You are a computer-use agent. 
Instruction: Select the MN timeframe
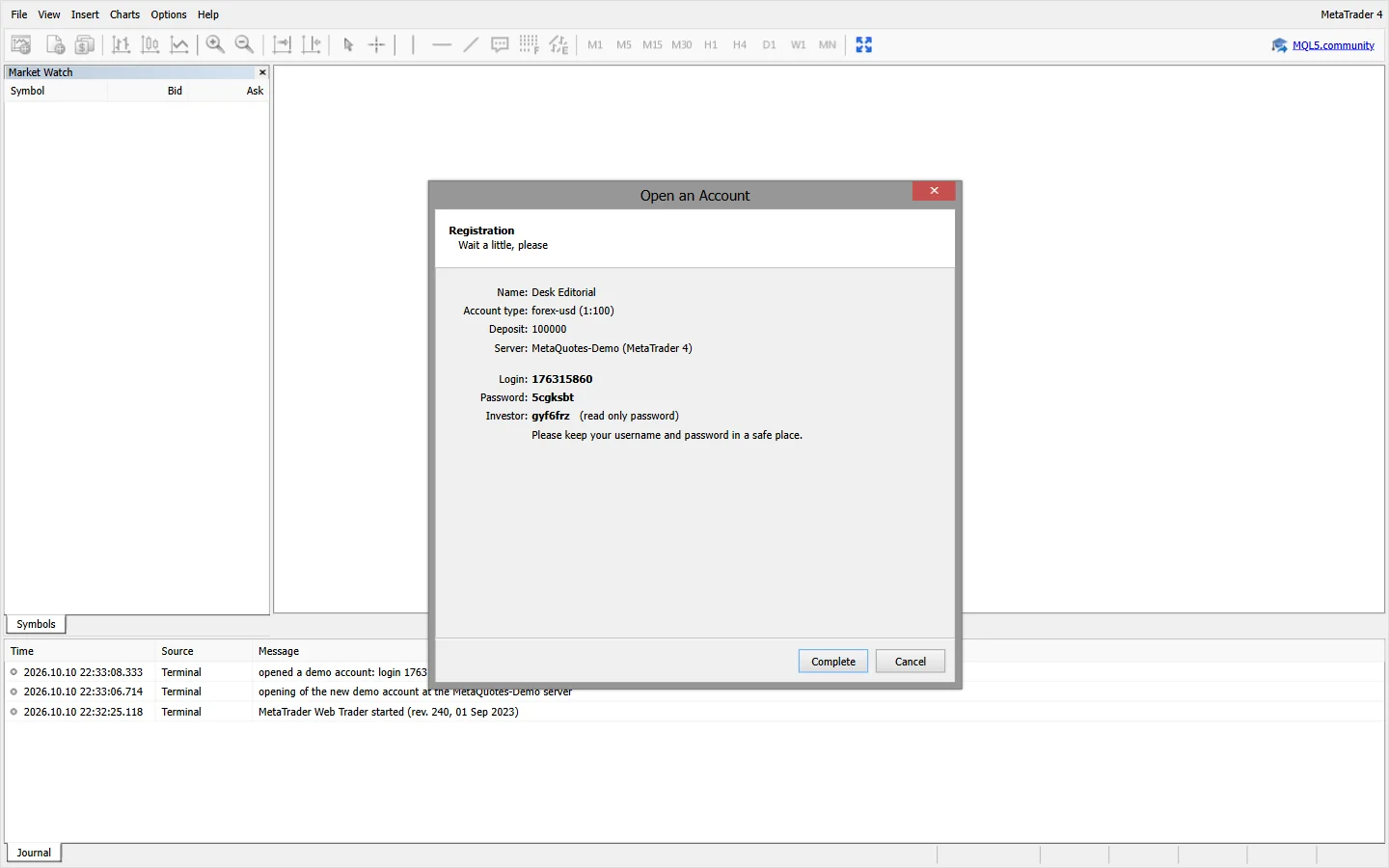tap(828, 45)
